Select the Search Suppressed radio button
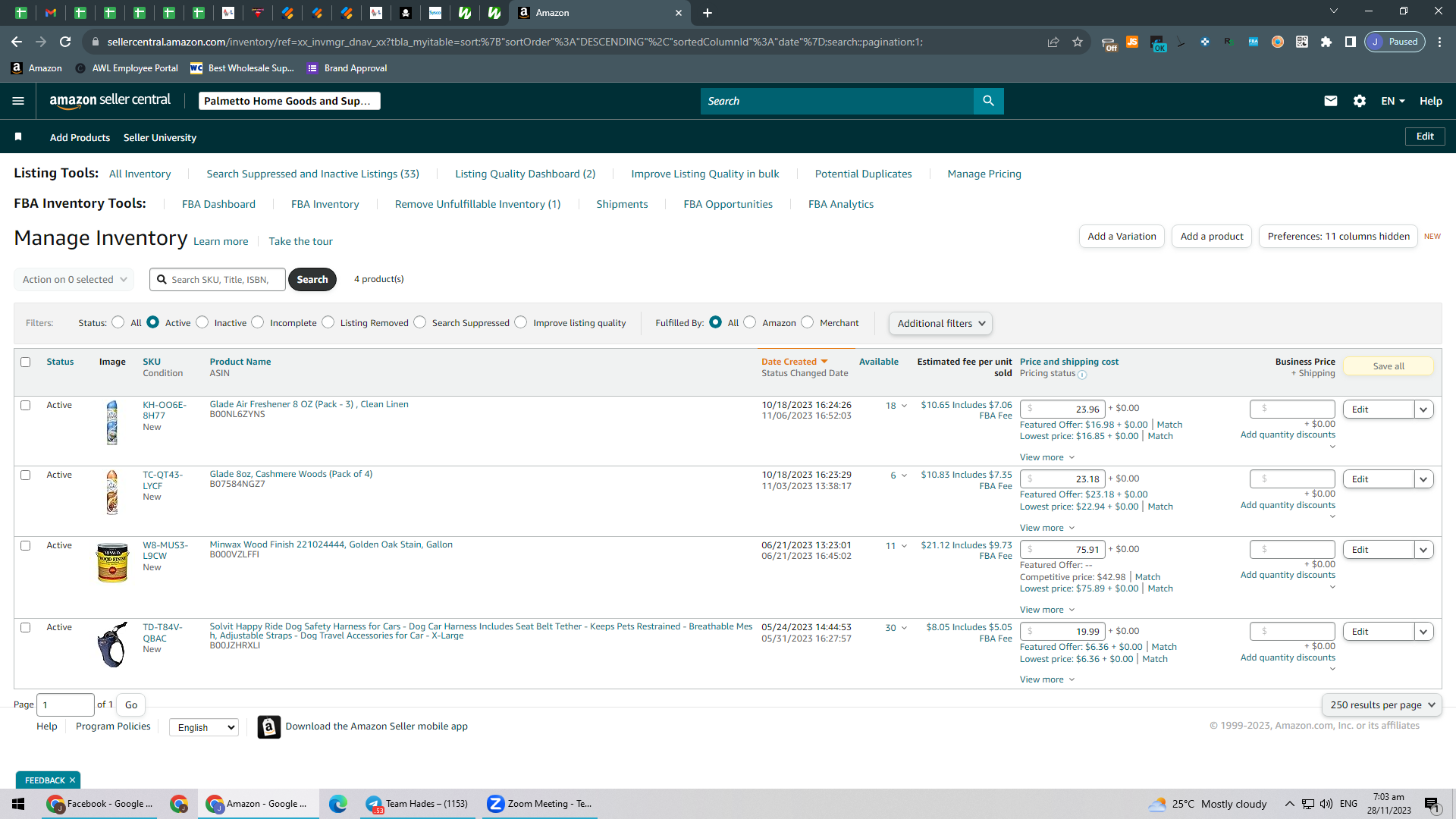Screen dimensions: 1456x819 pyautogui.click(x=419, y=322)
